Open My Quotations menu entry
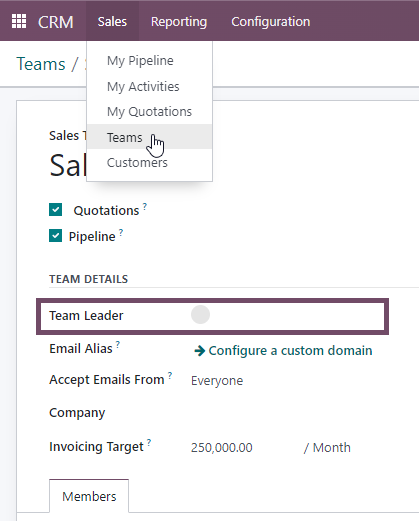Screen dimensions: 419x521 (x=149, y=112)
